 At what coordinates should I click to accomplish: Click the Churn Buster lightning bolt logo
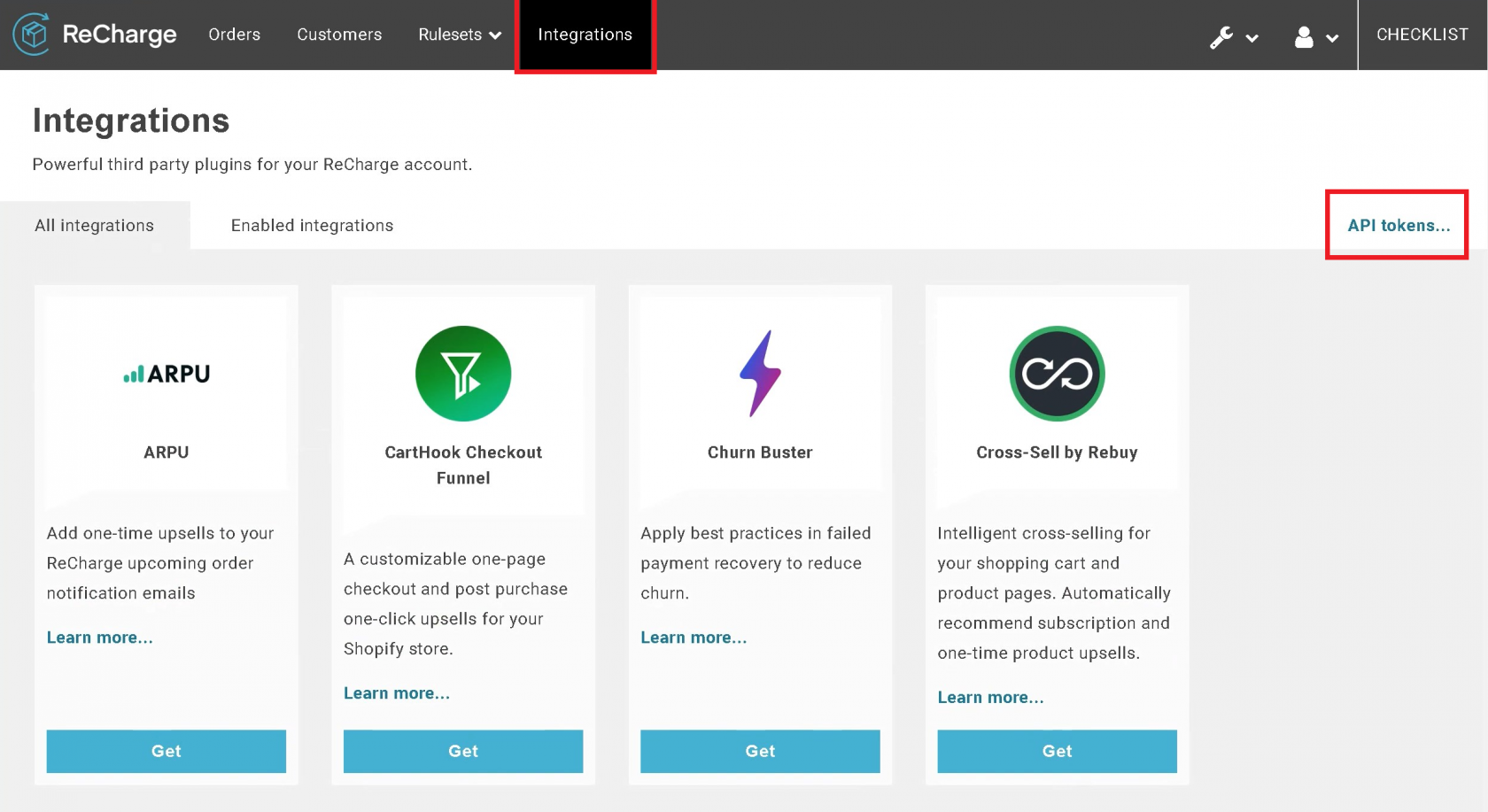click(760, 374)
